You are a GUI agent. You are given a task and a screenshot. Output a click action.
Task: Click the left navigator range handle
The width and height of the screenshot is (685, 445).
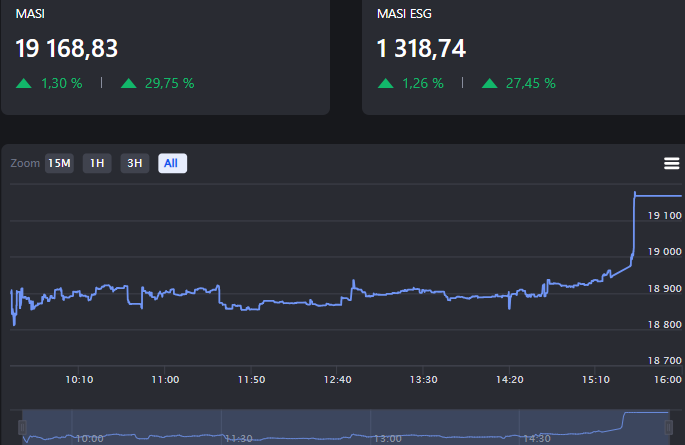tap(22, 427)
